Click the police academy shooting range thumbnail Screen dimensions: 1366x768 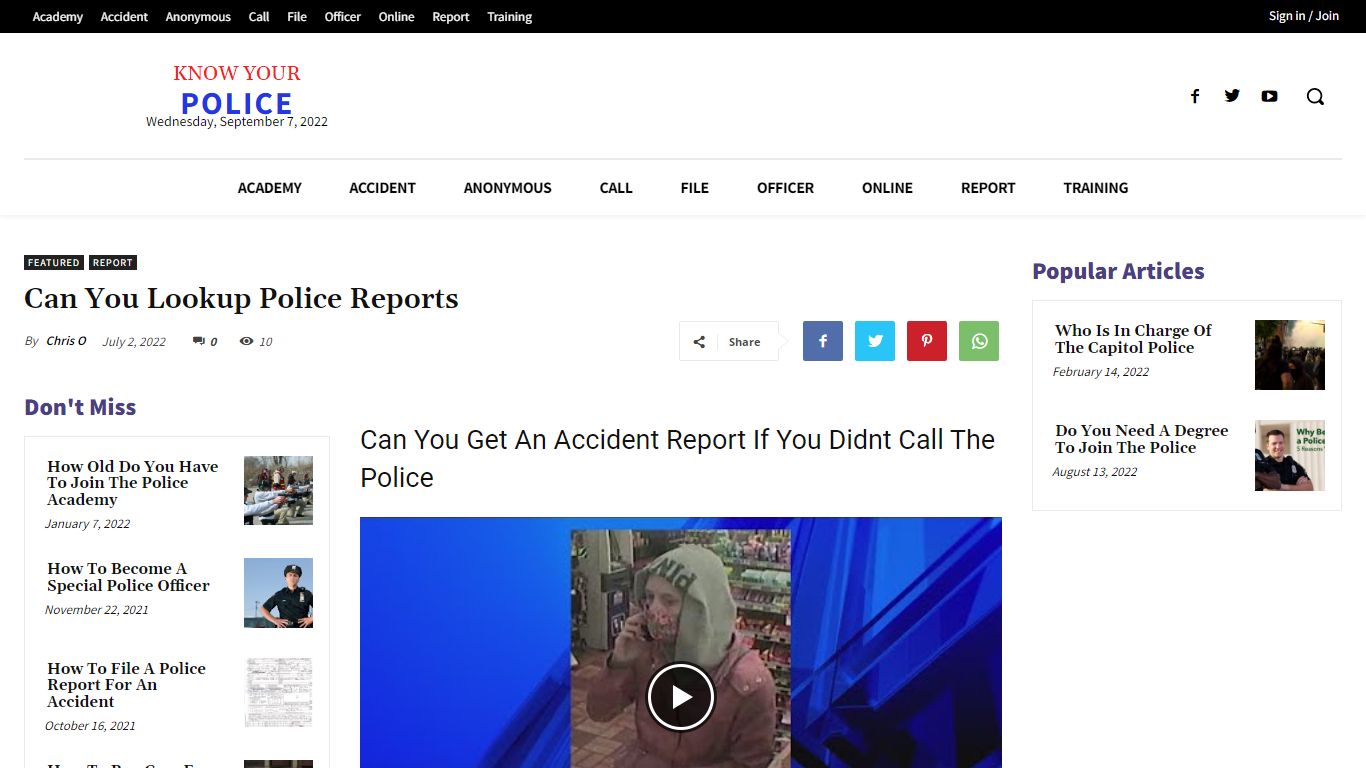tap(278, 490)
